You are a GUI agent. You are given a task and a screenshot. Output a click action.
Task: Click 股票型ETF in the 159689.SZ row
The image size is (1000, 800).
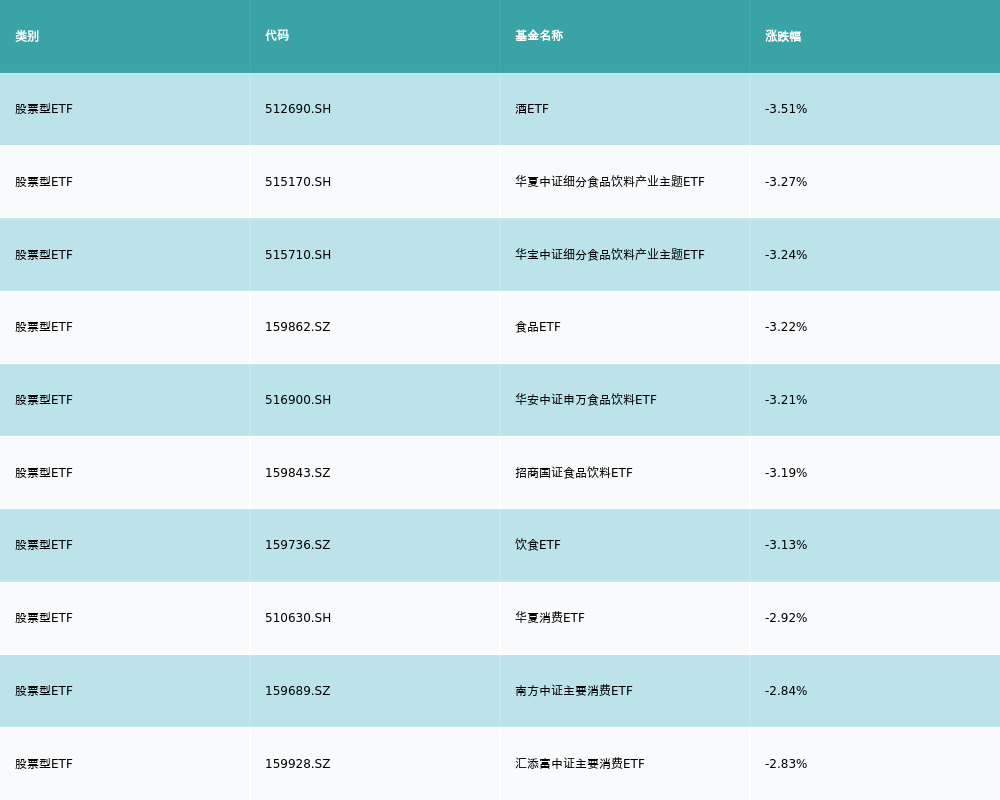coord(44,691)
